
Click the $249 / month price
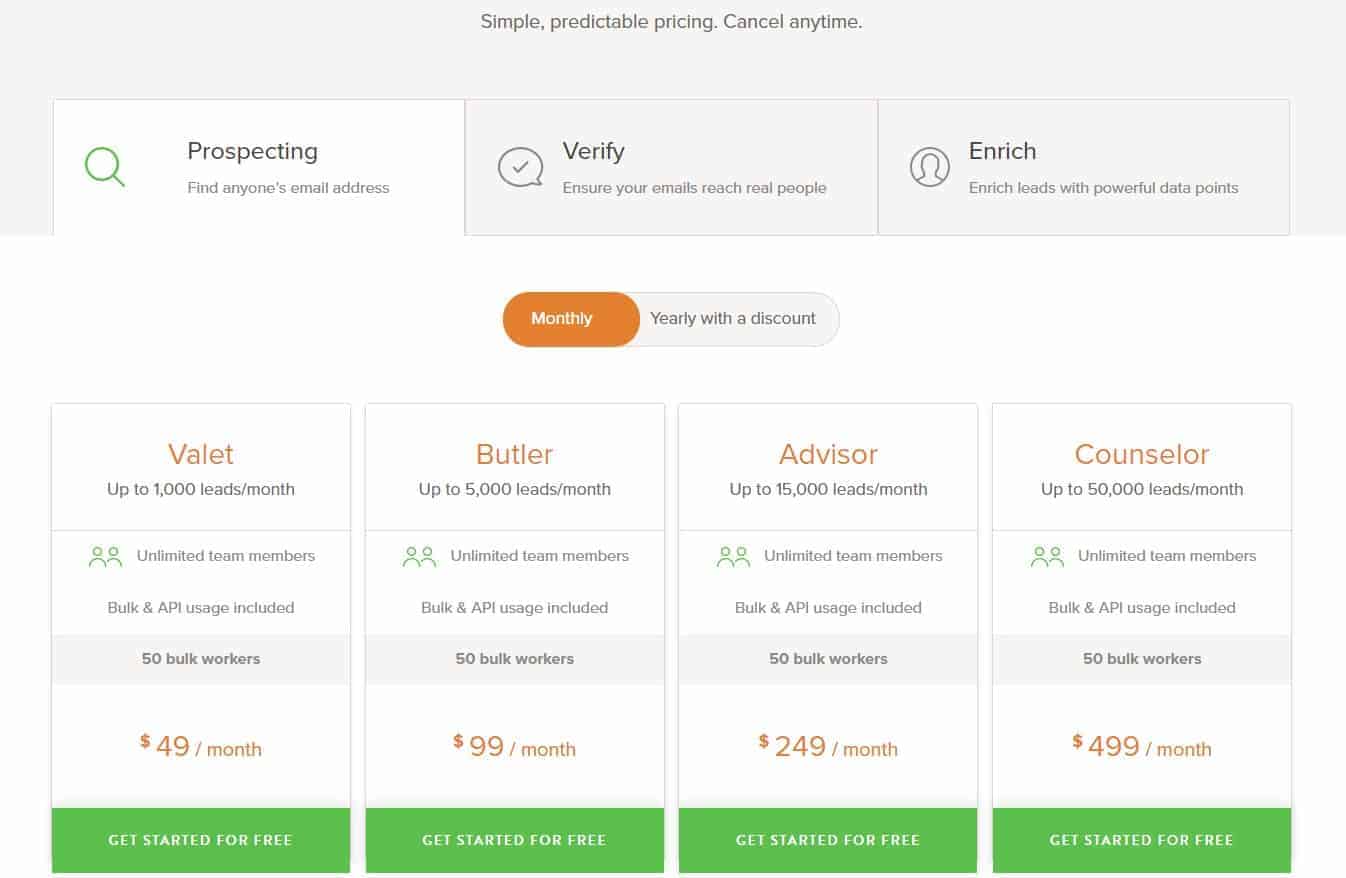click(x=828, y=746)
